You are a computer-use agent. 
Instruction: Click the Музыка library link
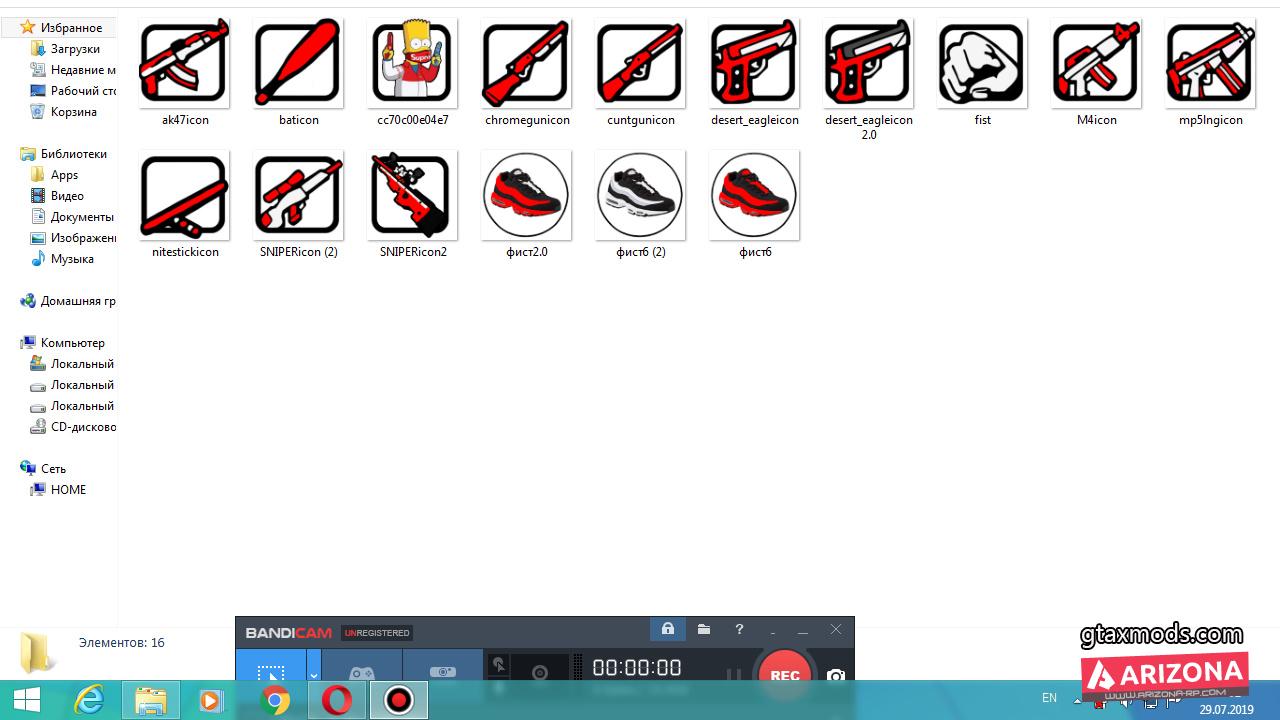tap(72, 259)
